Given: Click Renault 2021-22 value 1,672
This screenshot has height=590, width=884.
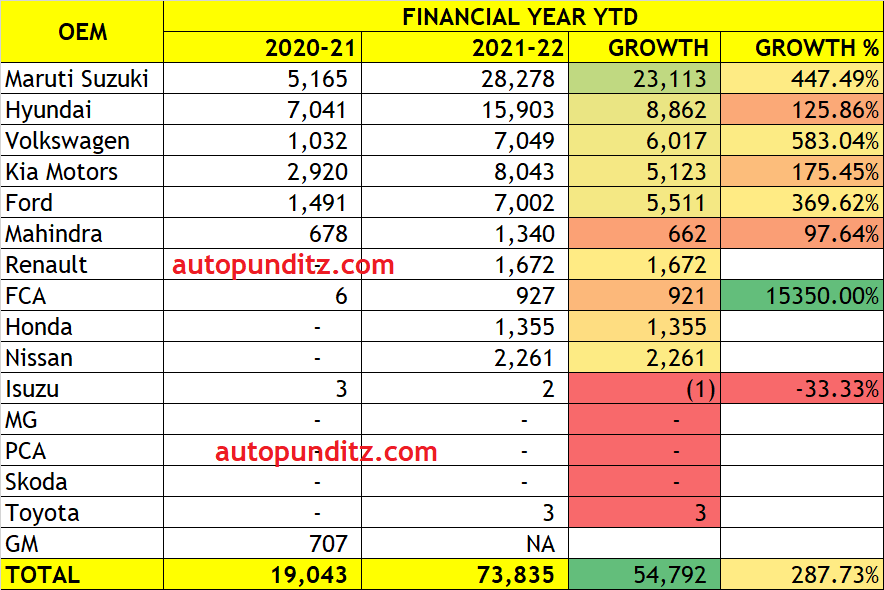Looking at the screenshot, I should pos(524,265).
